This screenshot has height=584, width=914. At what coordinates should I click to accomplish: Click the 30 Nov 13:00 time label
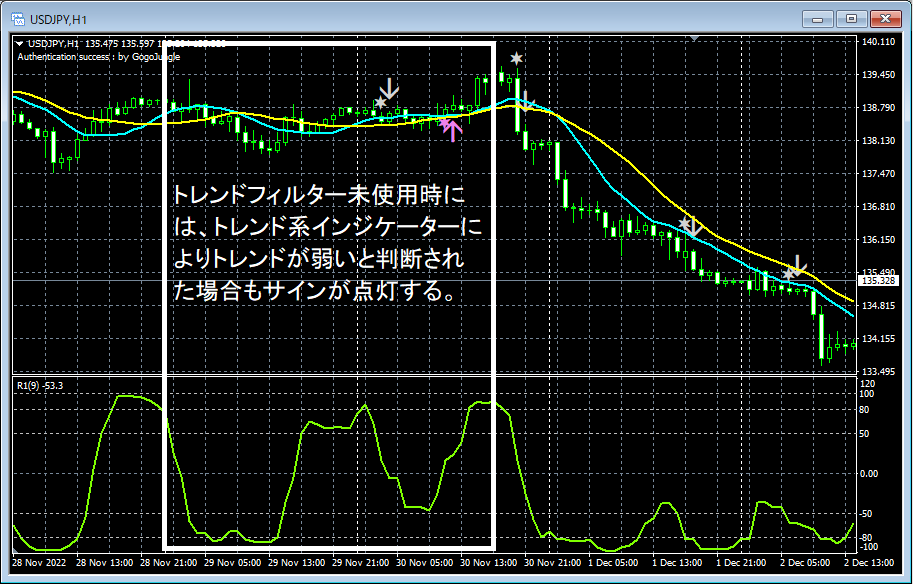[x=488, y=563]
